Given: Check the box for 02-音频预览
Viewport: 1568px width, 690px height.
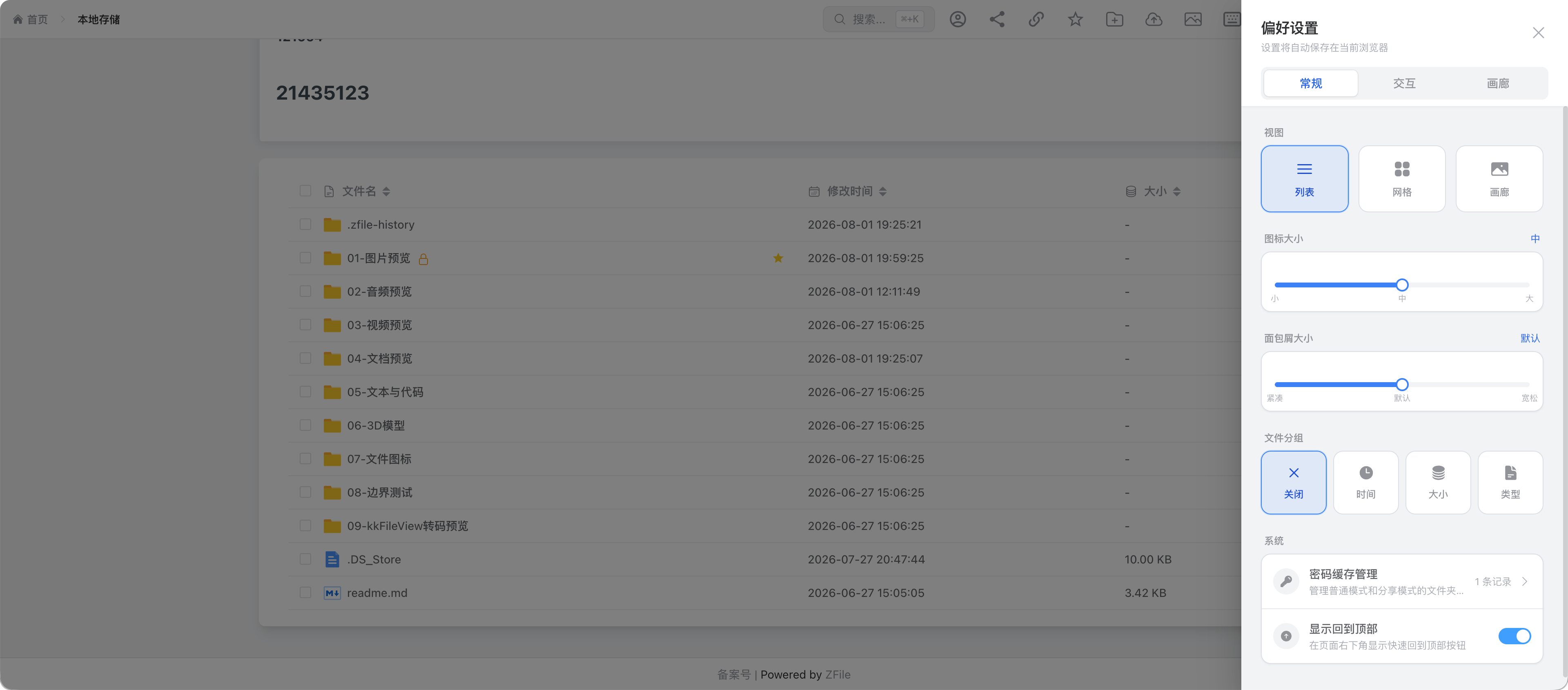Looking at the screenshot, I should [x=305, y=292].
